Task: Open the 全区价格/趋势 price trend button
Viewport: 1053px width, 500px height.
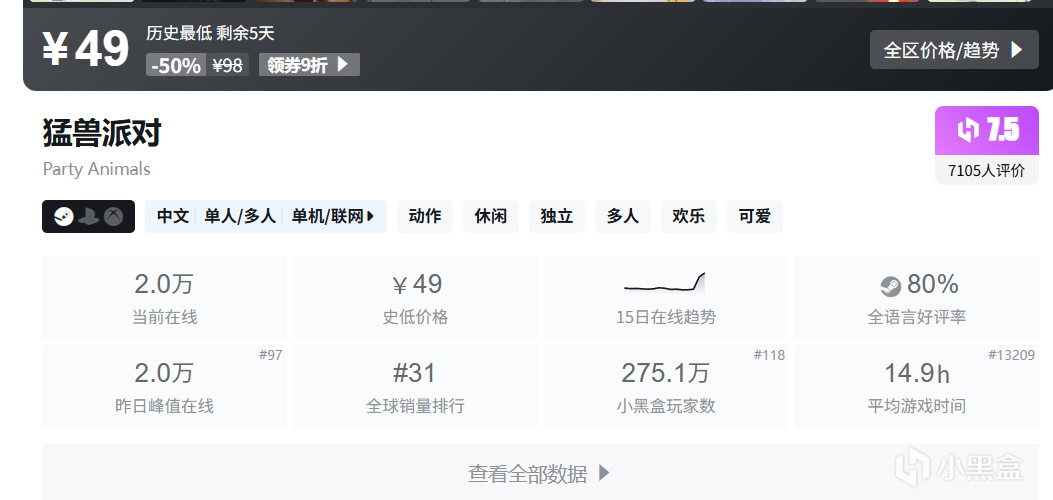Action: (x=954, y=50)
